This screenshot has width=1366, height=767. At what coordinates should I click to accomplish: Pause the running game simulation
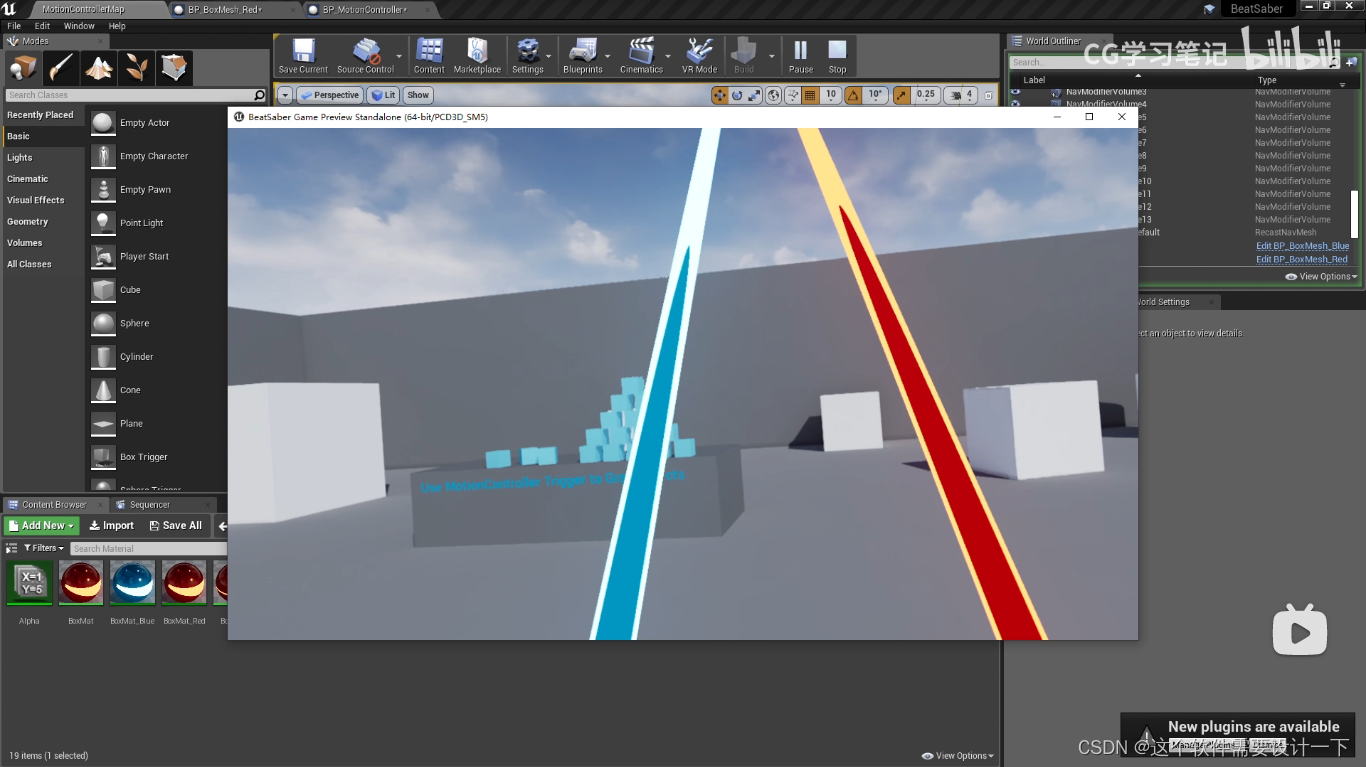(x=800, y=56)
